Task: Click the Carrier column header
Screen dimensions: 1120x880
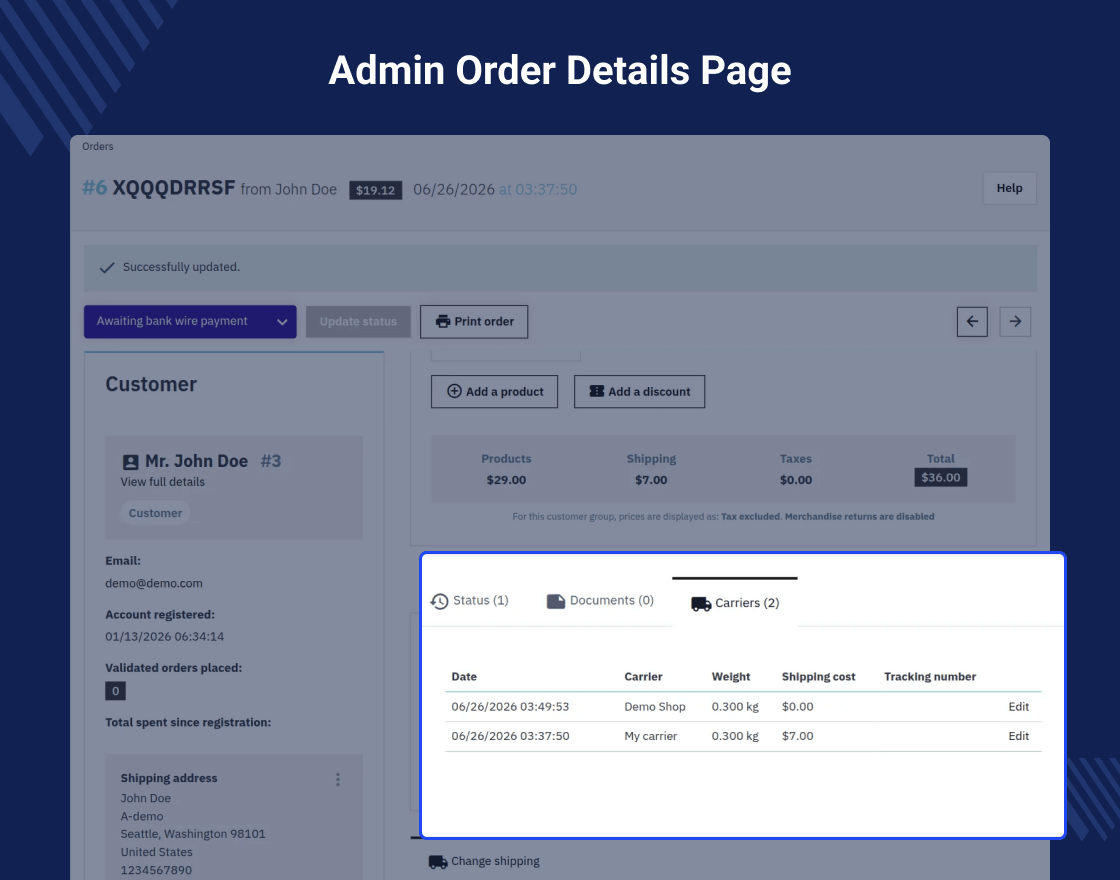Action: coord(643,676)
